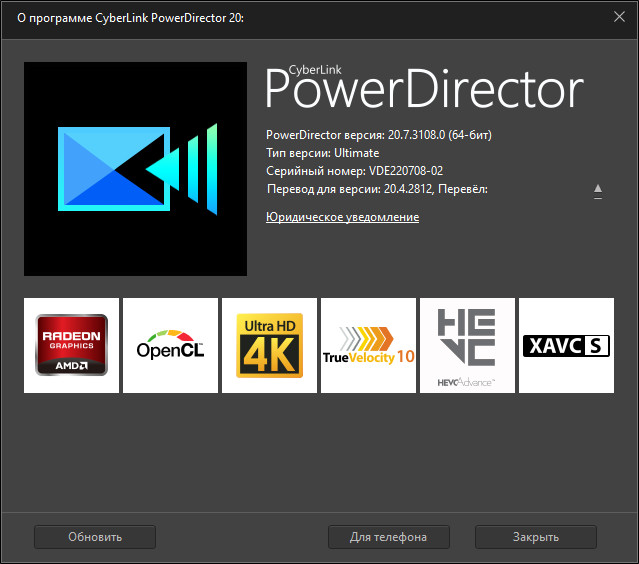This screenshot has width=639, height=564.
Task: Click the OpenCL logo tile
Action: pos(170,345)
